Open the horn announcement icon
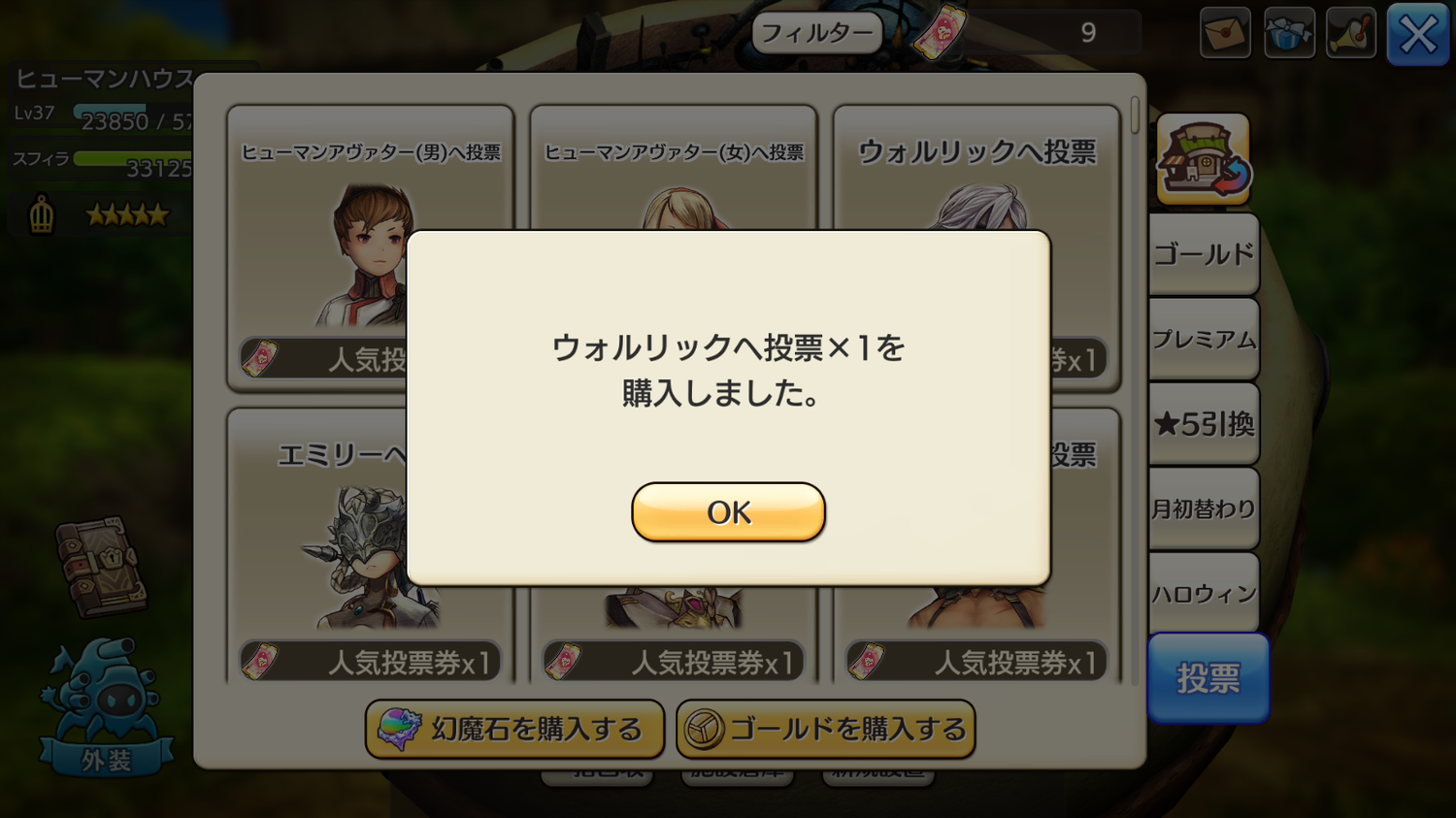Viewport: 1456px width, 818px height. 1351,33
